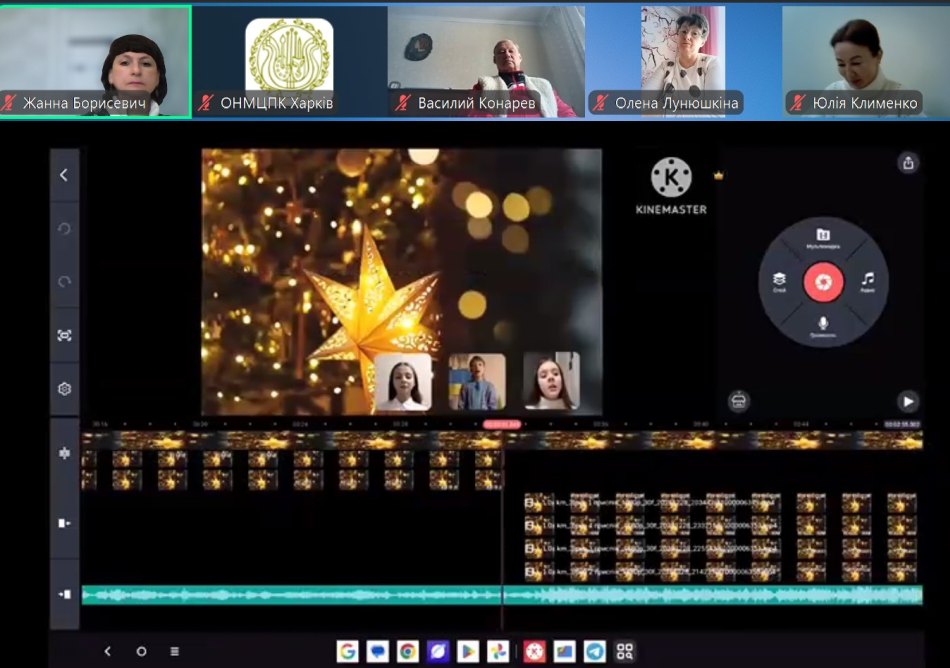Tap the red camera capture button

pyautogui.click(x=823, y=282)
